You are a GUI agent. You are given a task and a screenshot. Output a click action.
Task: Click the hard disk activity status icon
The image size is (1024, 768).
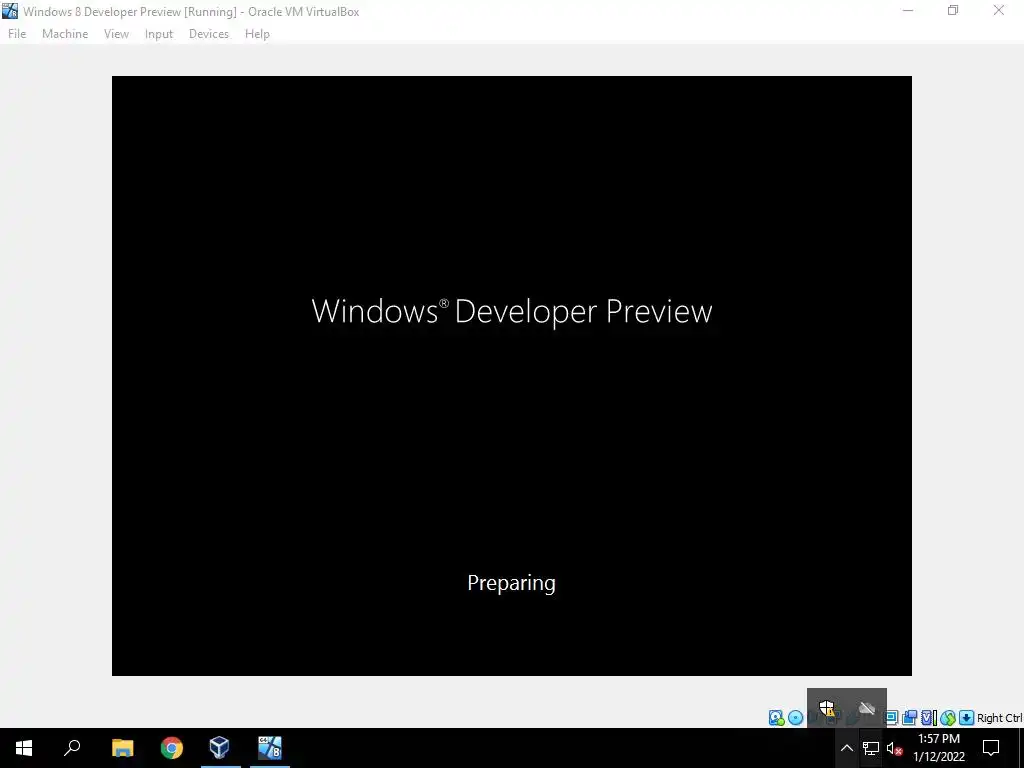(776, 718)
